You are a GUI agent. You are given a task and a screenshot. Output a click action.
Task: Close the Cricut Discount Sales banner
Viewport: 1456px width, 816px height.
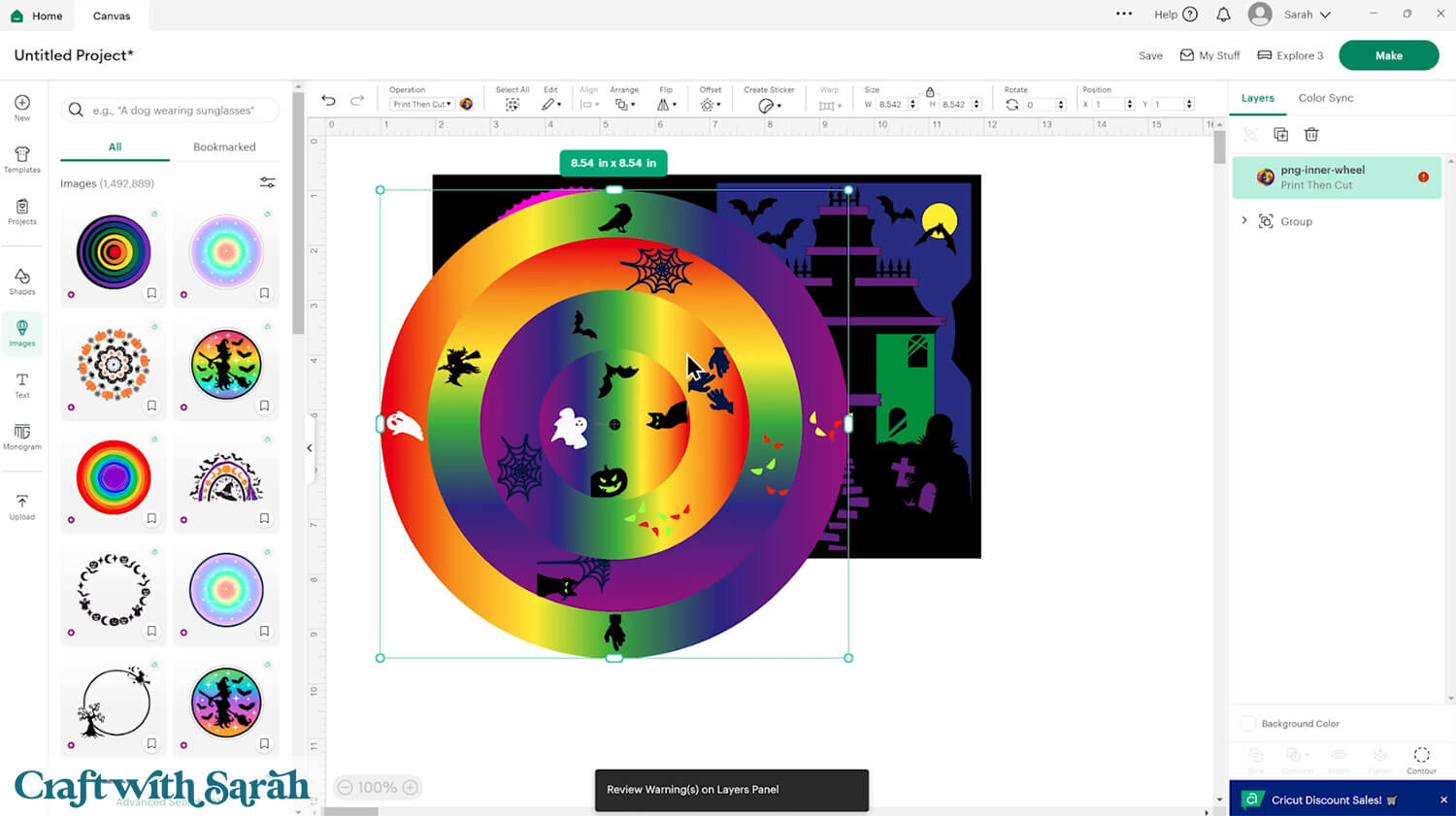pos(1443,800)
